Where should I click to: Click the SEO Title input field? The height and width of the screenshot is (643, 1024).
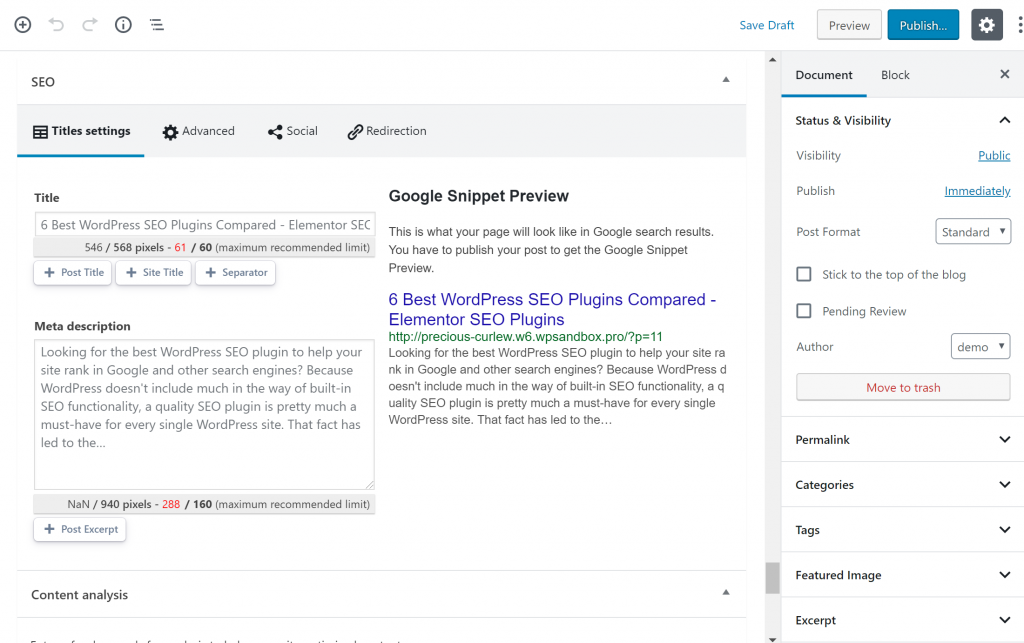[205, 225]
